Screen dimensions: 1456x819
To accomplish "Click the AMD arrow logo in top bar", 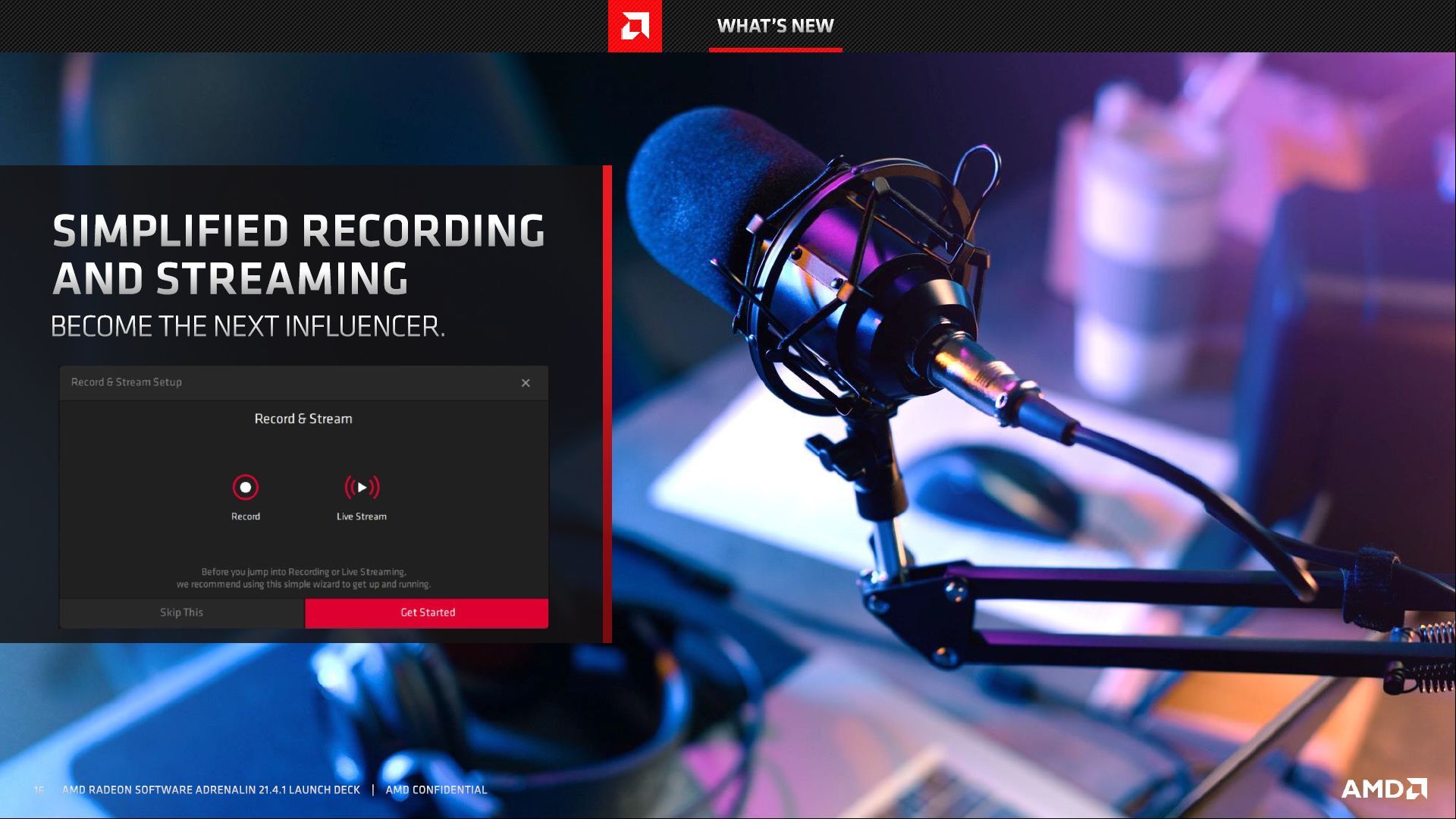I will click(x=635, y=26).
